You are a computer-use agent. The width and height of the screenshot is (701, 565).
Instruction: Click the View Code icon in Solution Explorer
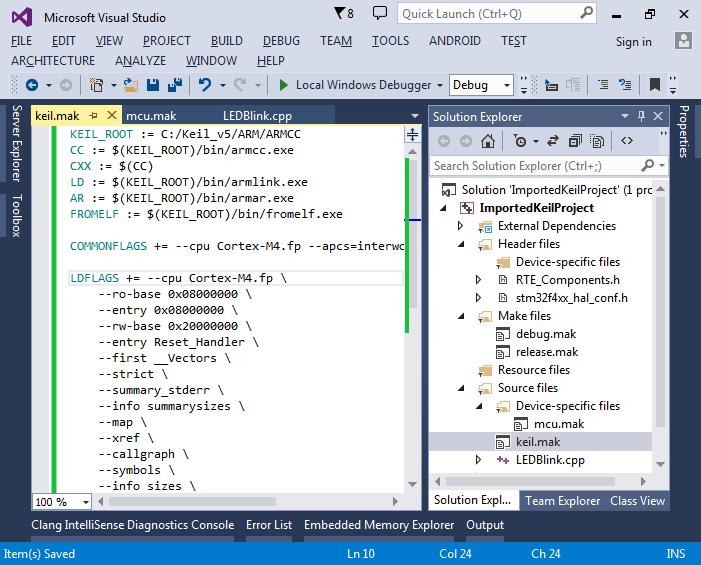point(627,141)
